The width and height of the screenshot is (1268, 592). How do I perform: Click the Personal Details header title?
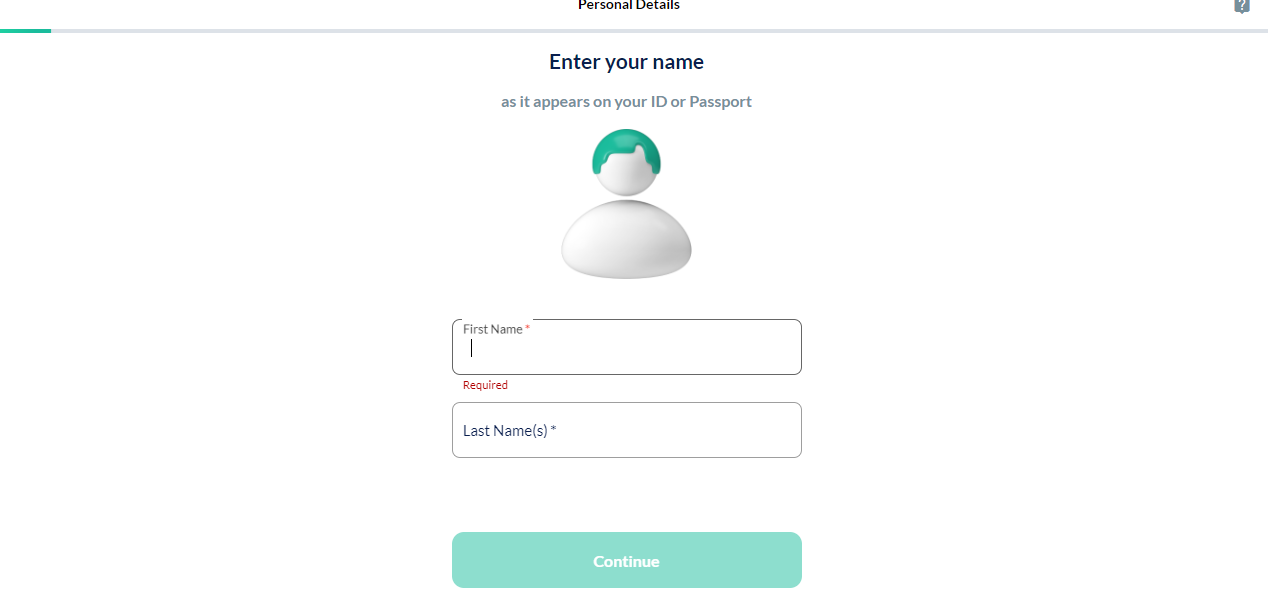pyautogui.click(x=629, y=6)
